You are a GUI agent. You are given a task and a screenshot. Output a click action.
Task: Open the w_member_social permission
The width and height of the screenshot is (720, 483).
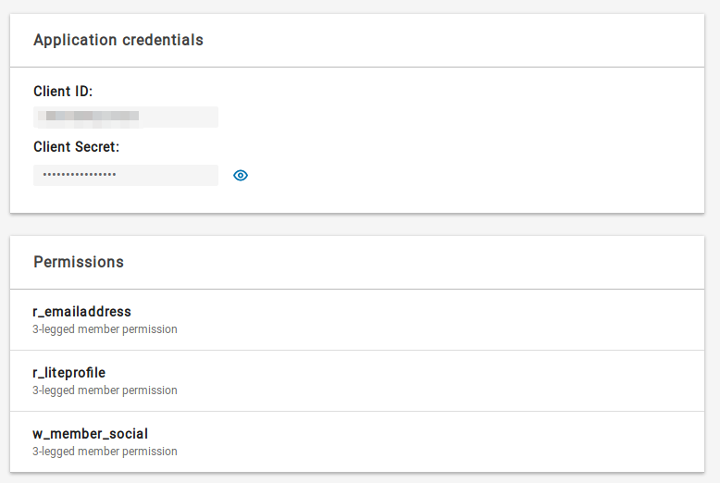[x=90, y=434]
